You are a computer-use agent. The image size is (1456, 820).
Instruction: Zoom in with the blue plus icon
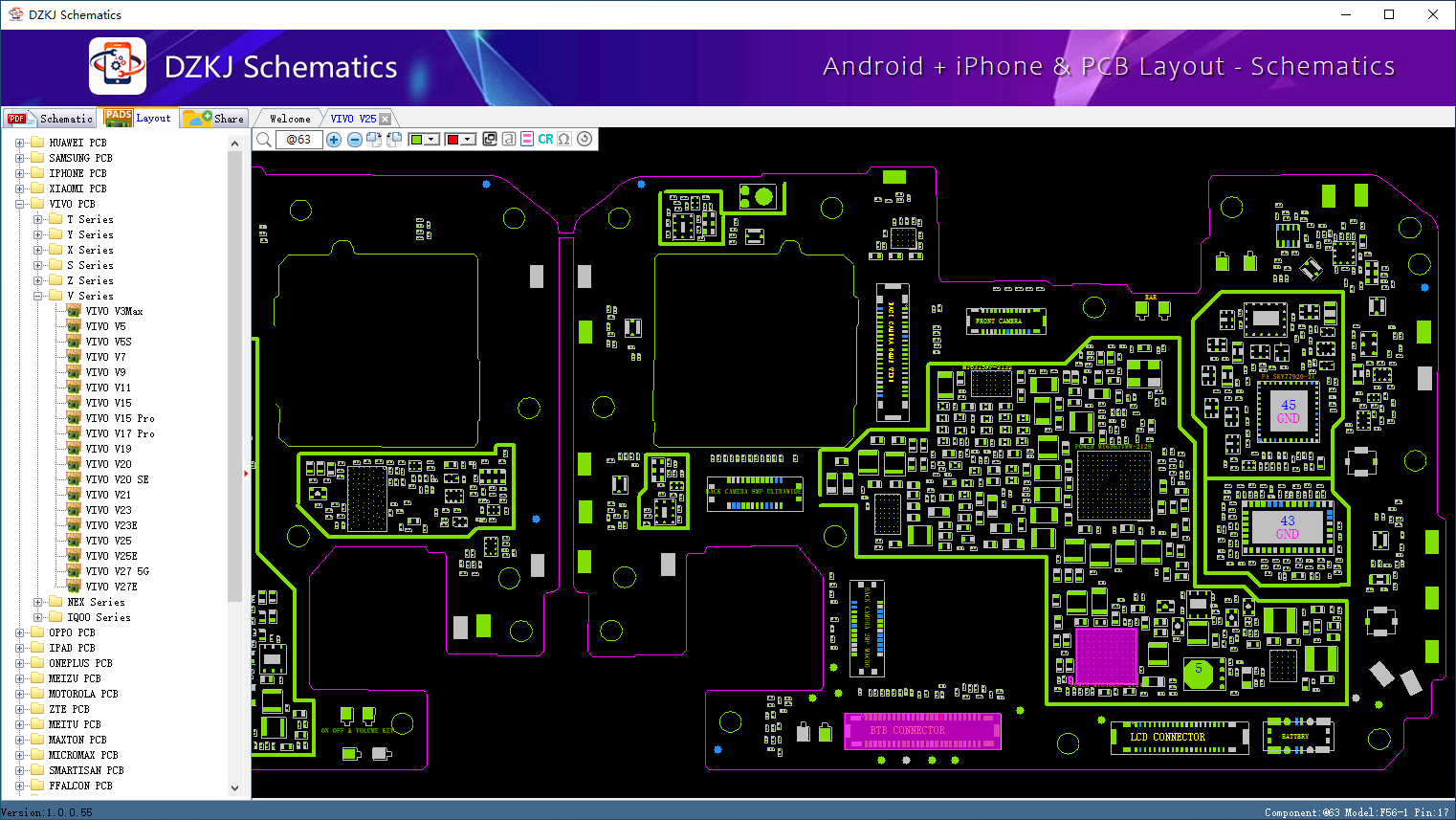pyautogui.click(x=334, y=140)
